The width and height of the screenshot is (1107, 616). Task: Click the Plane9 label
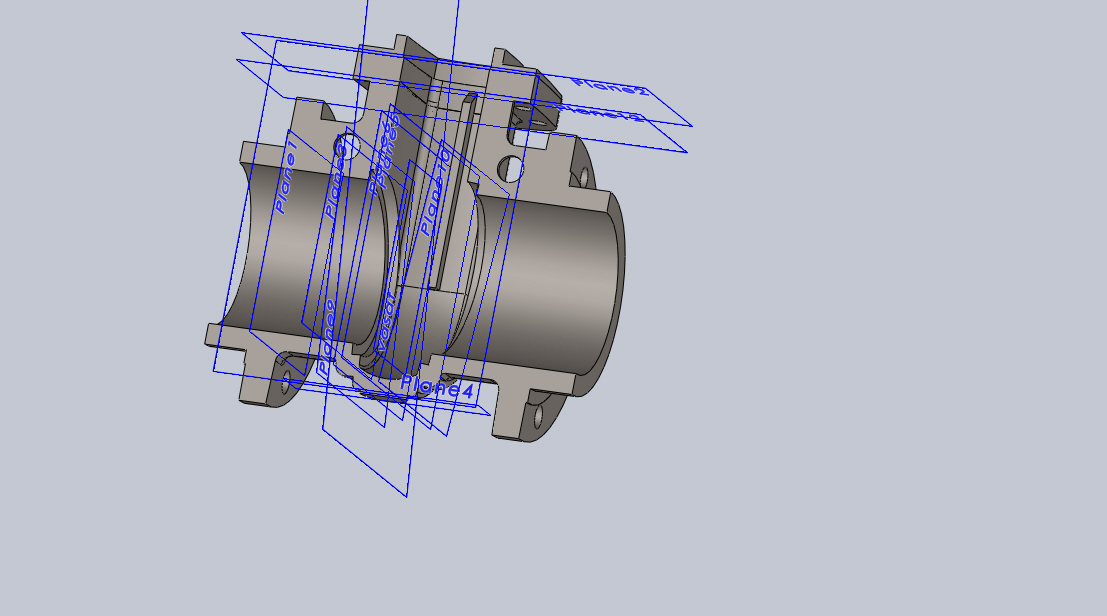[x=327, y=337]
